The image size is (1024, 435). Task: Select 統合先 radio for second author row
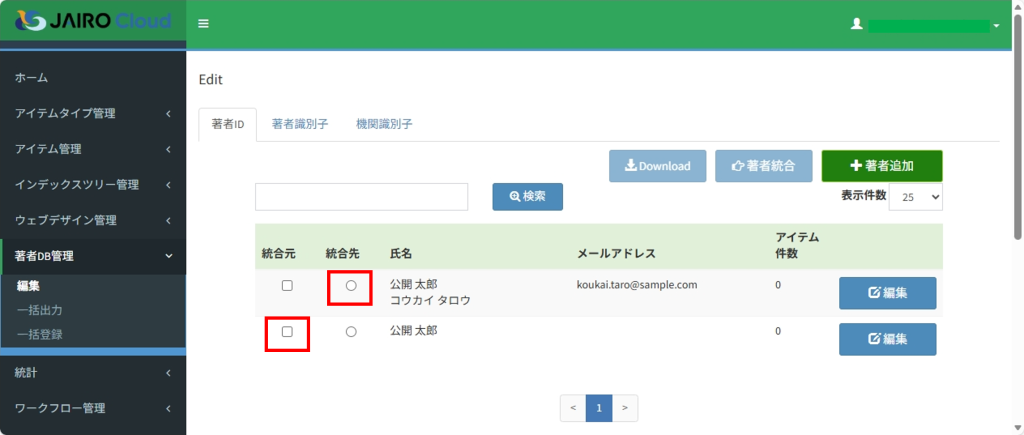[x=351, y=332]
